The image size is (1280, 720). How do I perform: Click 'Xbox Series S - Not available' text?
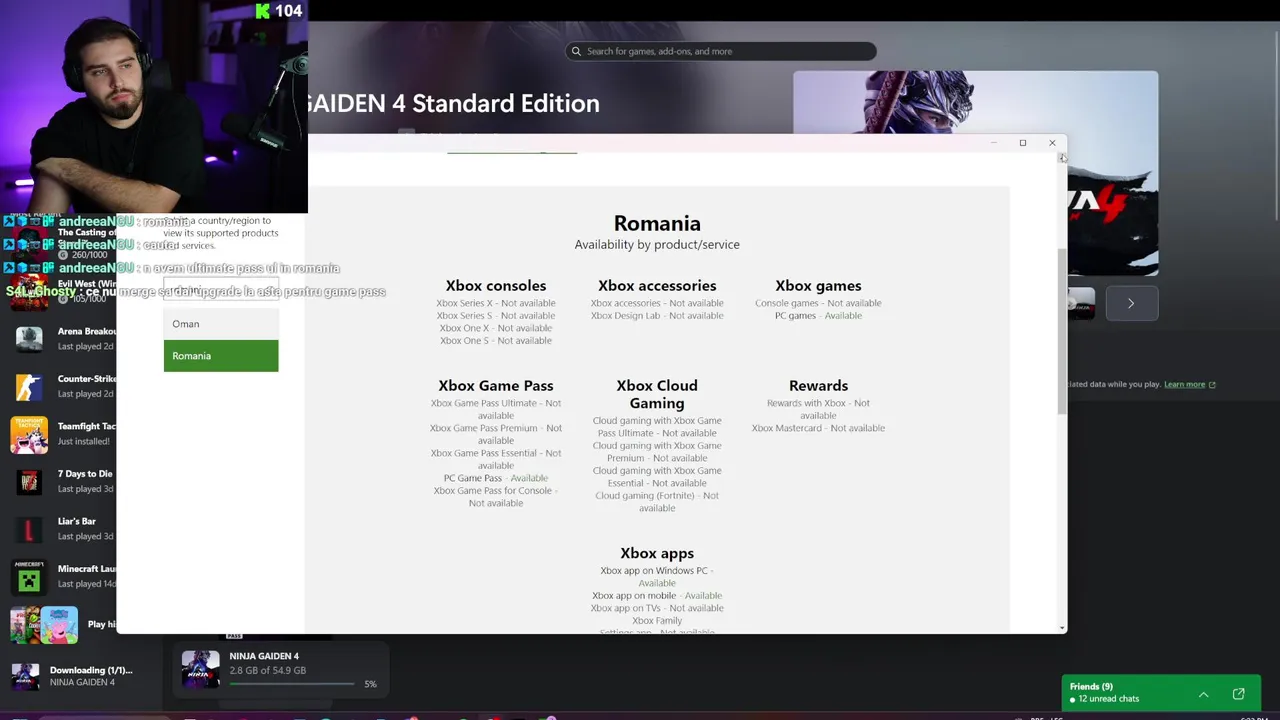click(x=496, y=316)
